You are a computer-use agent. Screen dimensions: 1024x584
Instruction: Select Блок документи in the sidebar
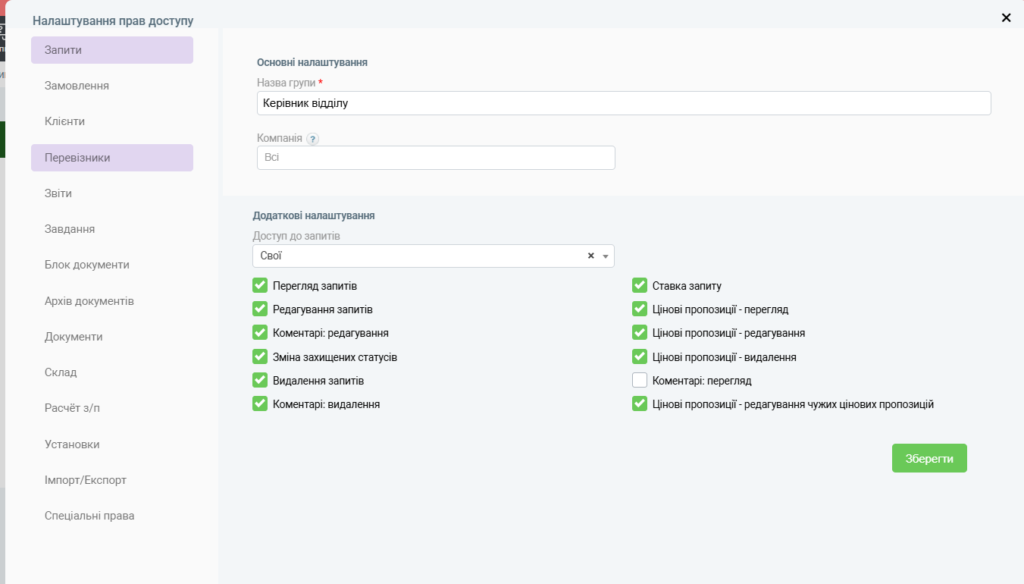coord(112,265)
